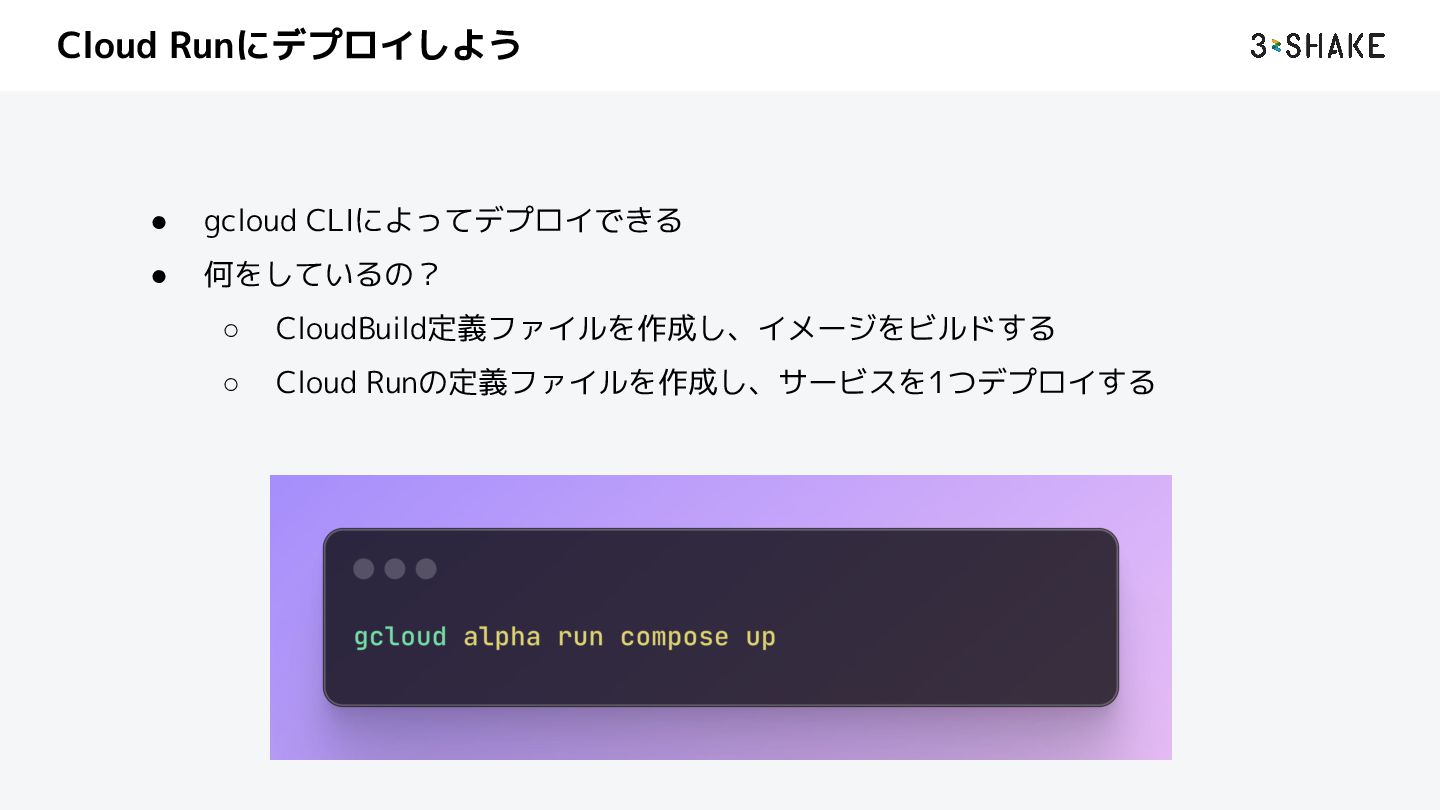Click the 'up' word in the command
The image size is (1440, 810).
pos(760,639)
